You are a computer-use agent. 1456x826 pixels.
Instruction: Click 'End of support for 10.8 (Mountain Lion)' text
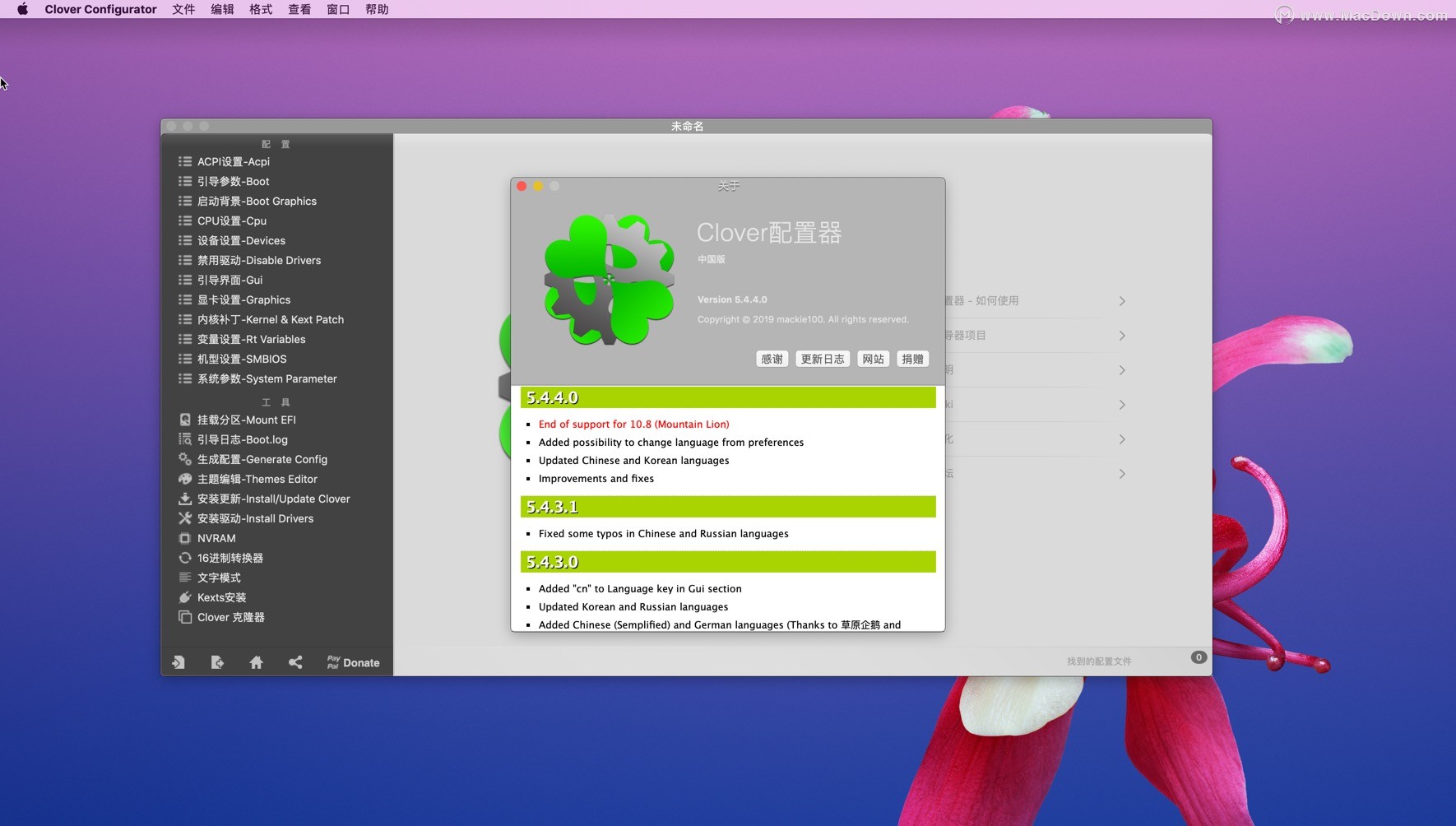click(x=633, y=425)
